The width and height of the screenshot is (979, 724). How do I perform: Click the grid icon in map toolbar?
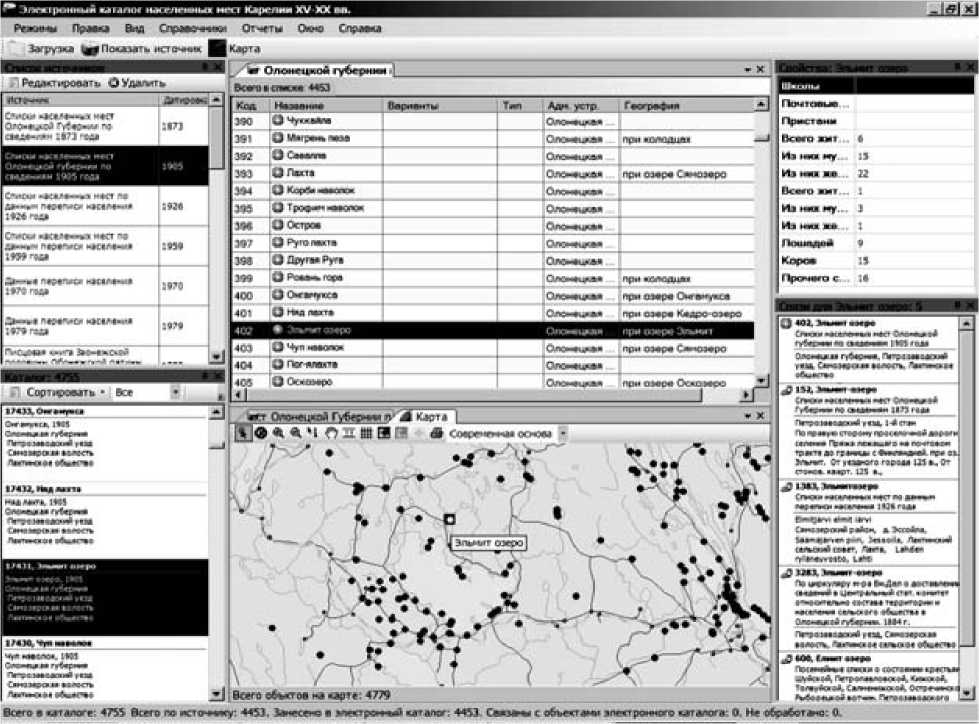[366, 433]
